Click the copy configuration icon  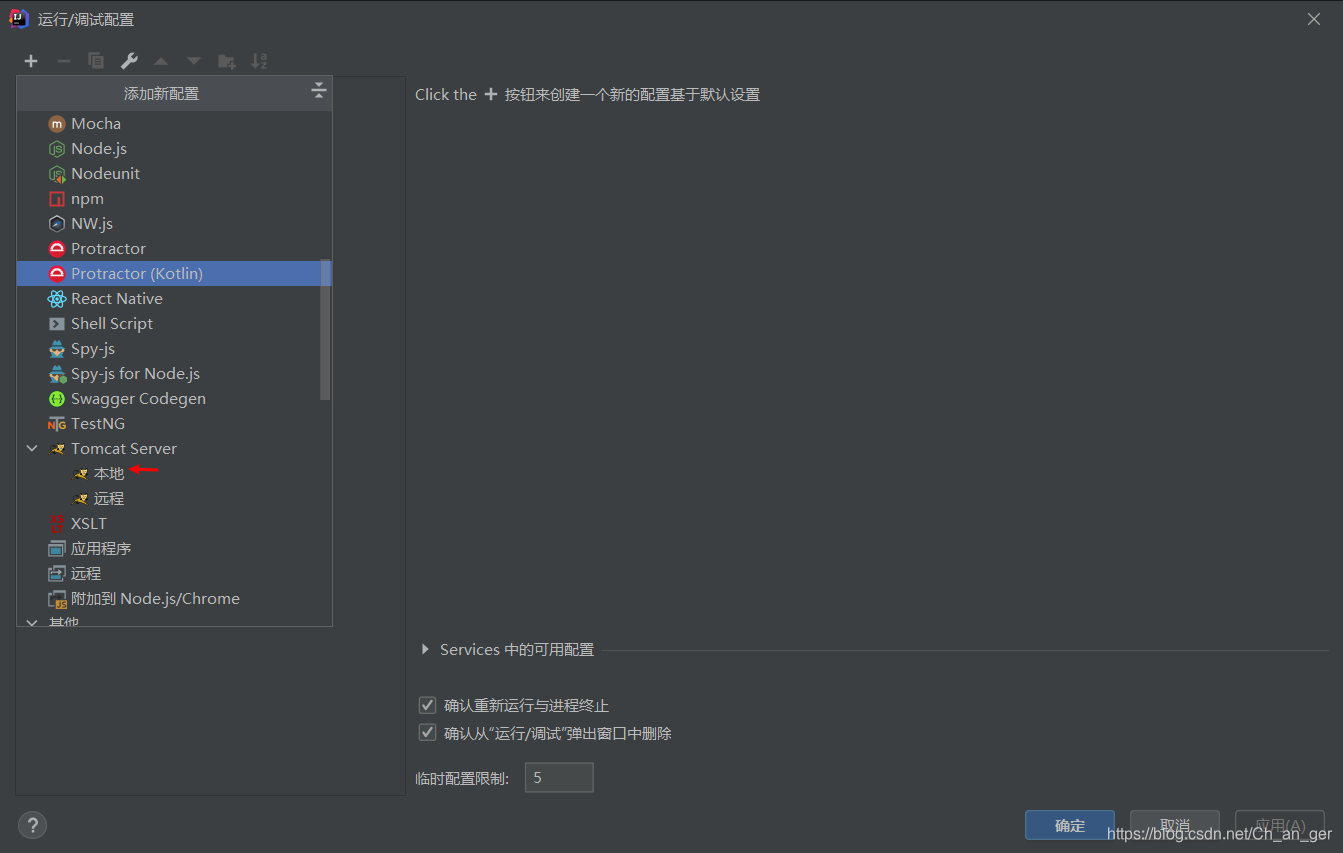click(96, 61)
